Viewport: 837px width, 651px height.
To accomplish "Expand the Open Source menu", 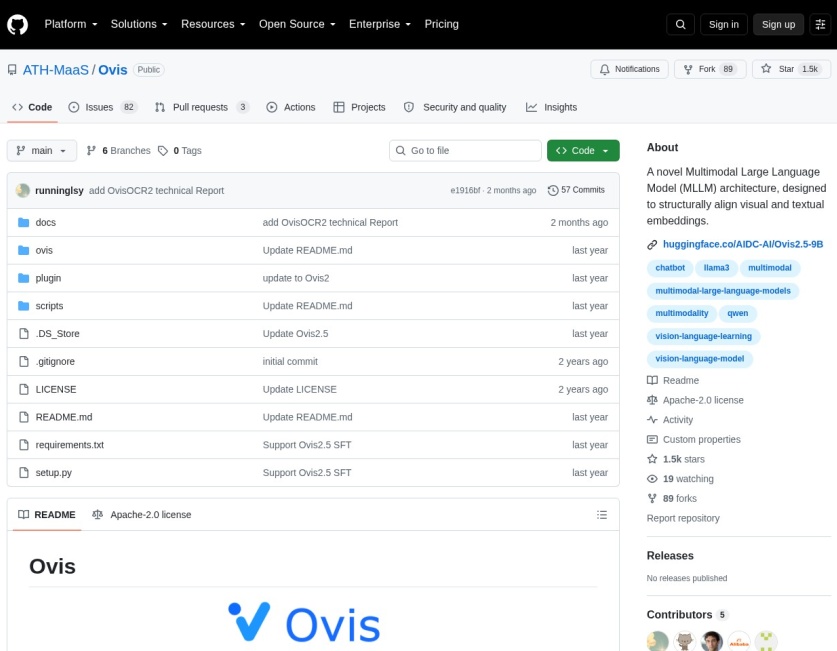I will click(297, 25).
